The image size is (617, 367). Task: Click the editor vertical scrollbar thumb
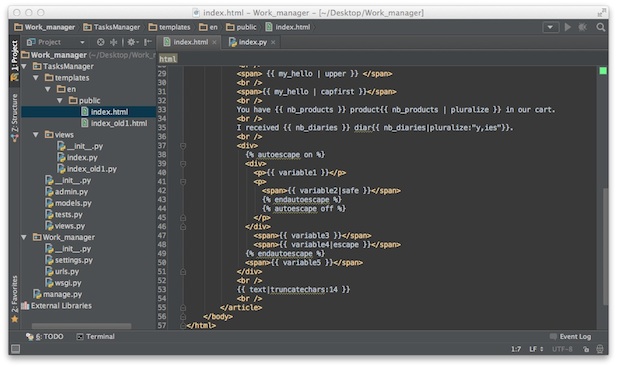point(605,247)
